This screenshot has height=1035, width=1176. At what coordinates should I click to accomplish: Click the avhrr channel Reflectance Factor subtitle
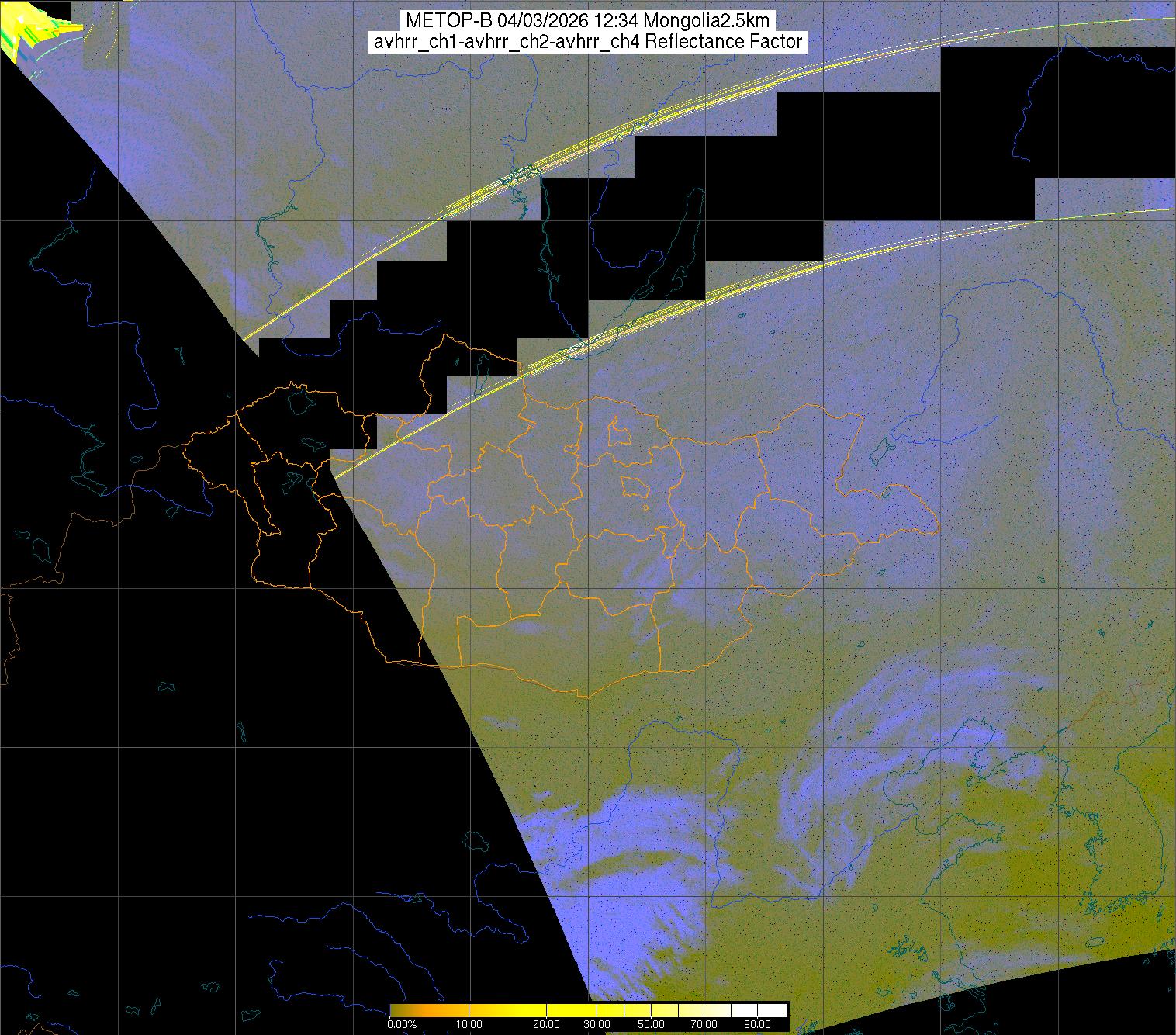click(588, 42)
